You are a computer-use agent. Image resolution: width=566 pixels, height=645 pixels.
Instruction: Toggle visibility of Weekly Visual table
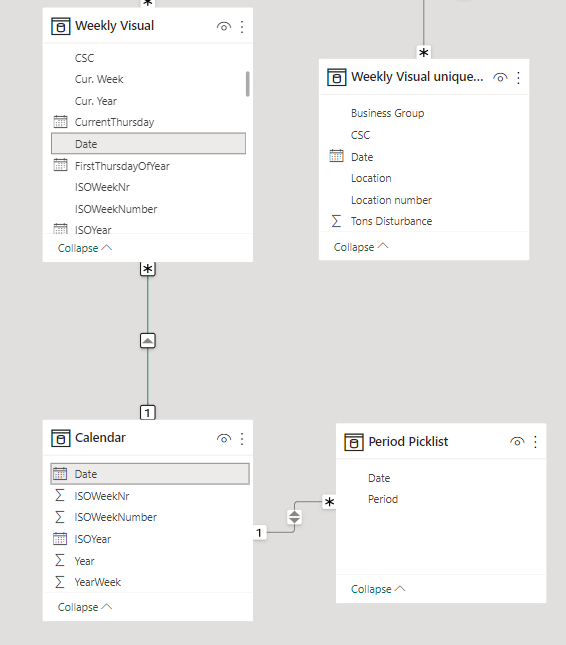[x=224, y=27]
